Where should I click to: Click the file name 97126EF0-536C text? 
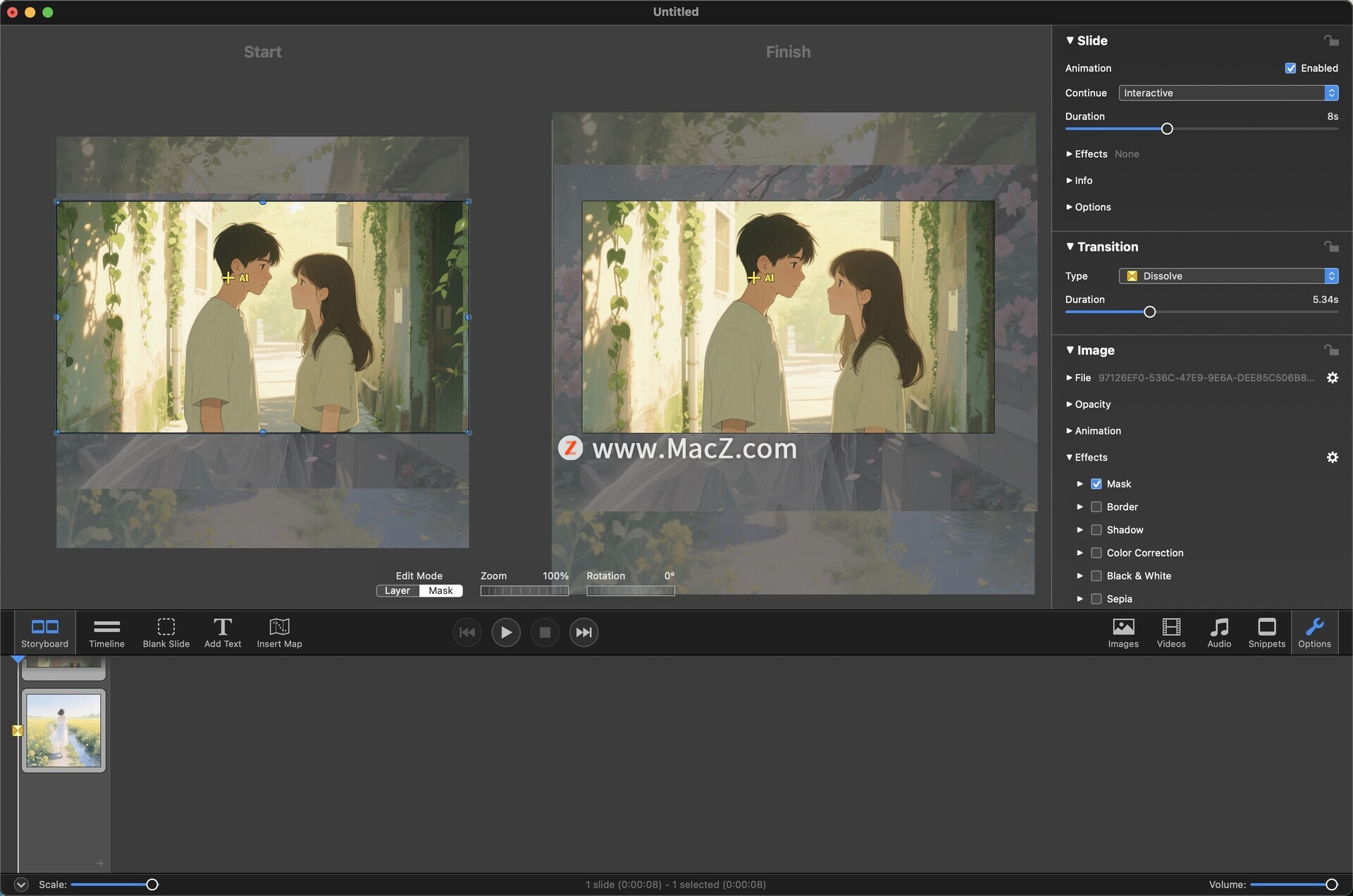pos(1206,378)
